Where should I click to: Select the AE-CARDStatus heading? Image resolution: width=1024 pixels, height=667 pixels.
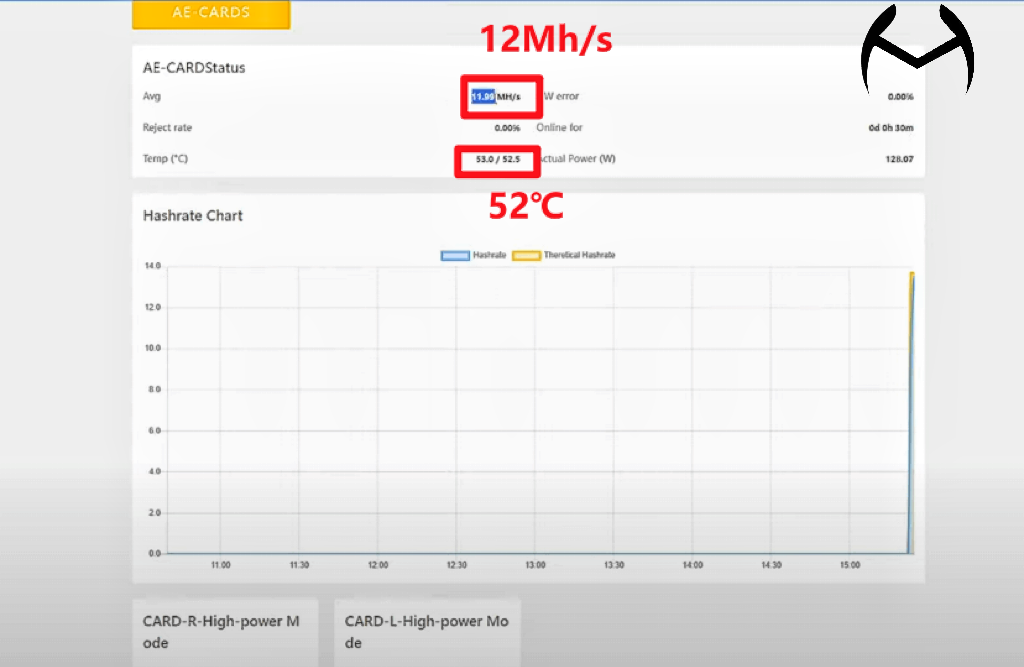tap(194, 68)
